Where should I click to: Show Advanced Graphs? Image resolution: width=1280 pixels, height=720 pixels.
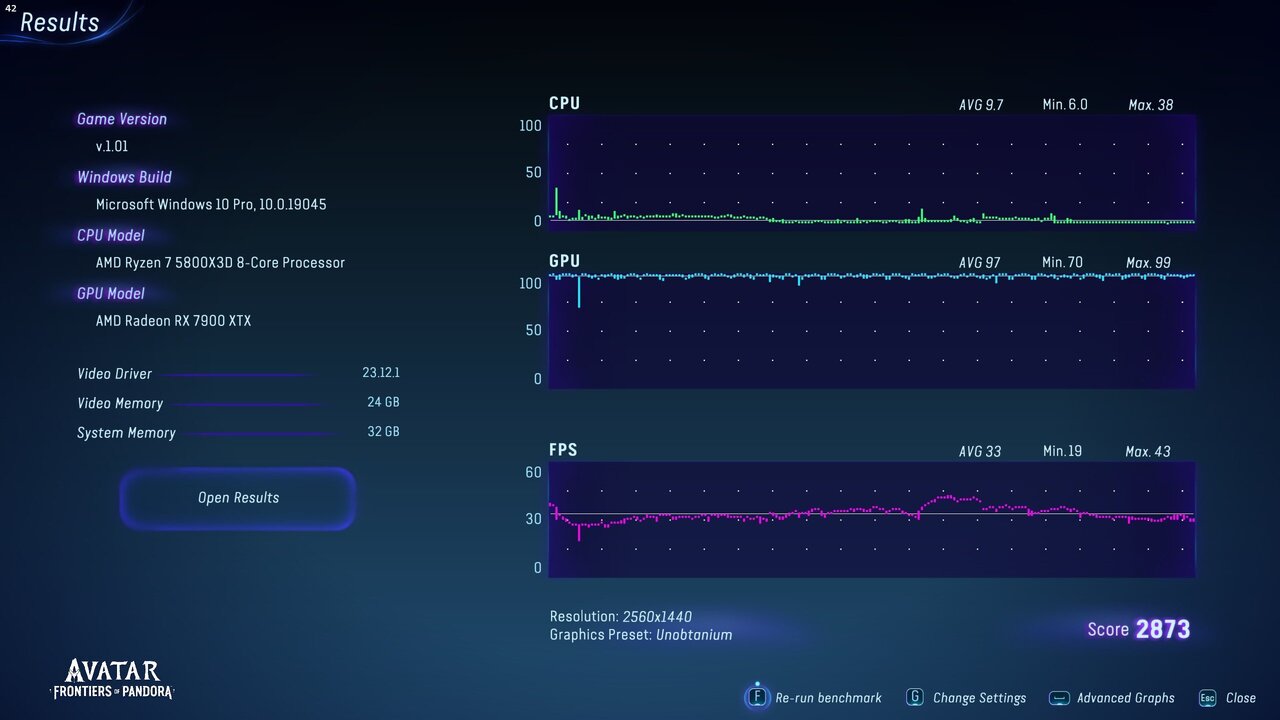[1125, 698]
